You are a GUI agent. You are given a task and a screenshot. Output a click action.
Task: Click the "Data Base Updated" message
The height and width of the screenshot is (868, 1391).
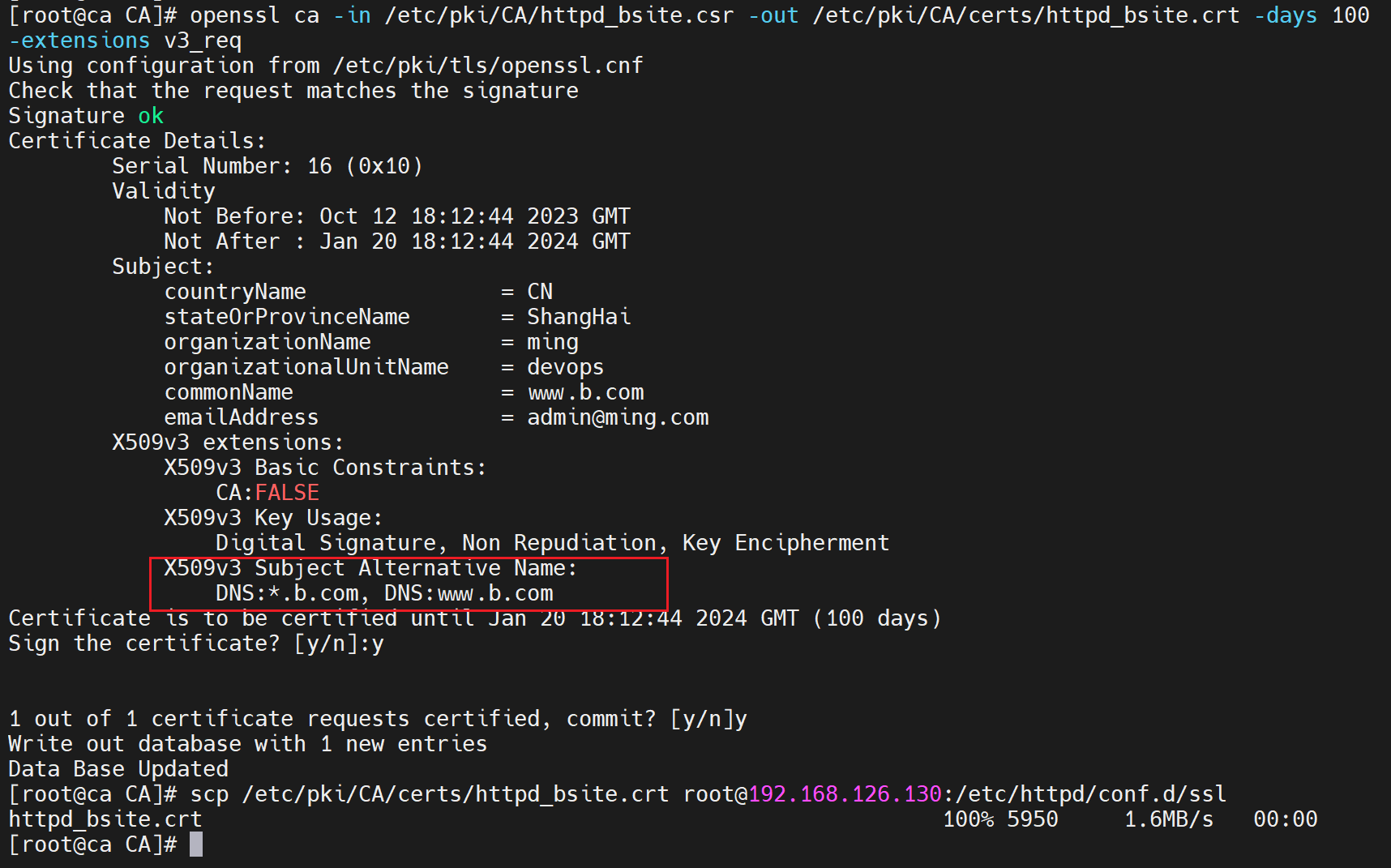click(x=118, y=769)
